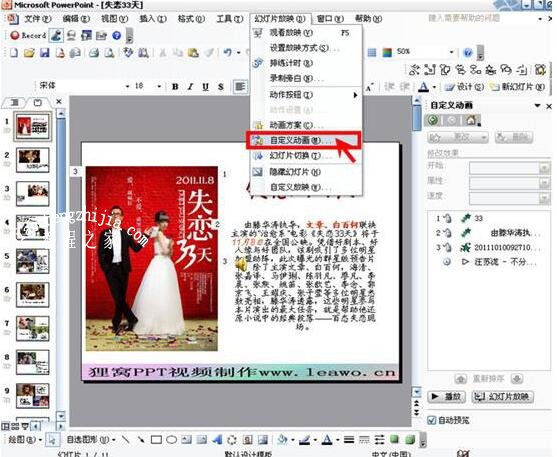Choose 动画方案 menu entry
Image resolution: width=557 pixels, height=457 pixels.
pyautogui.click(x=306, y=125)
